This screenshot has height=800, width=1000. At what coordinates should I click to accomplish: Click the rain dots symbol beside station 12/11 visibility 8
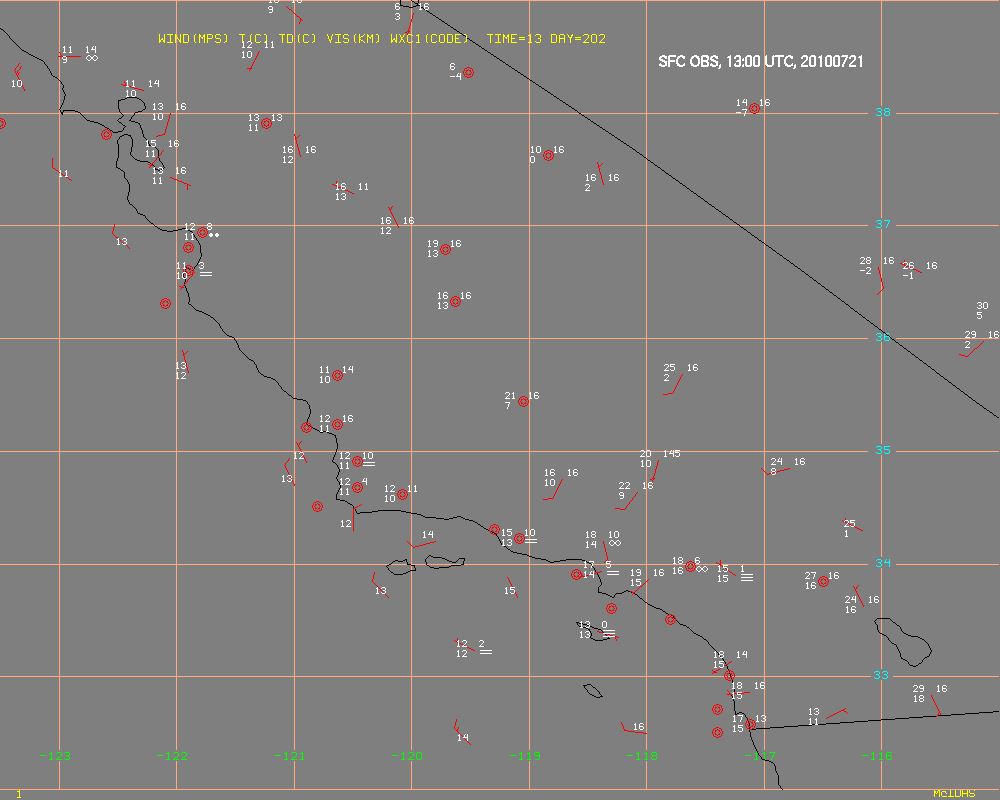point(214,235)
